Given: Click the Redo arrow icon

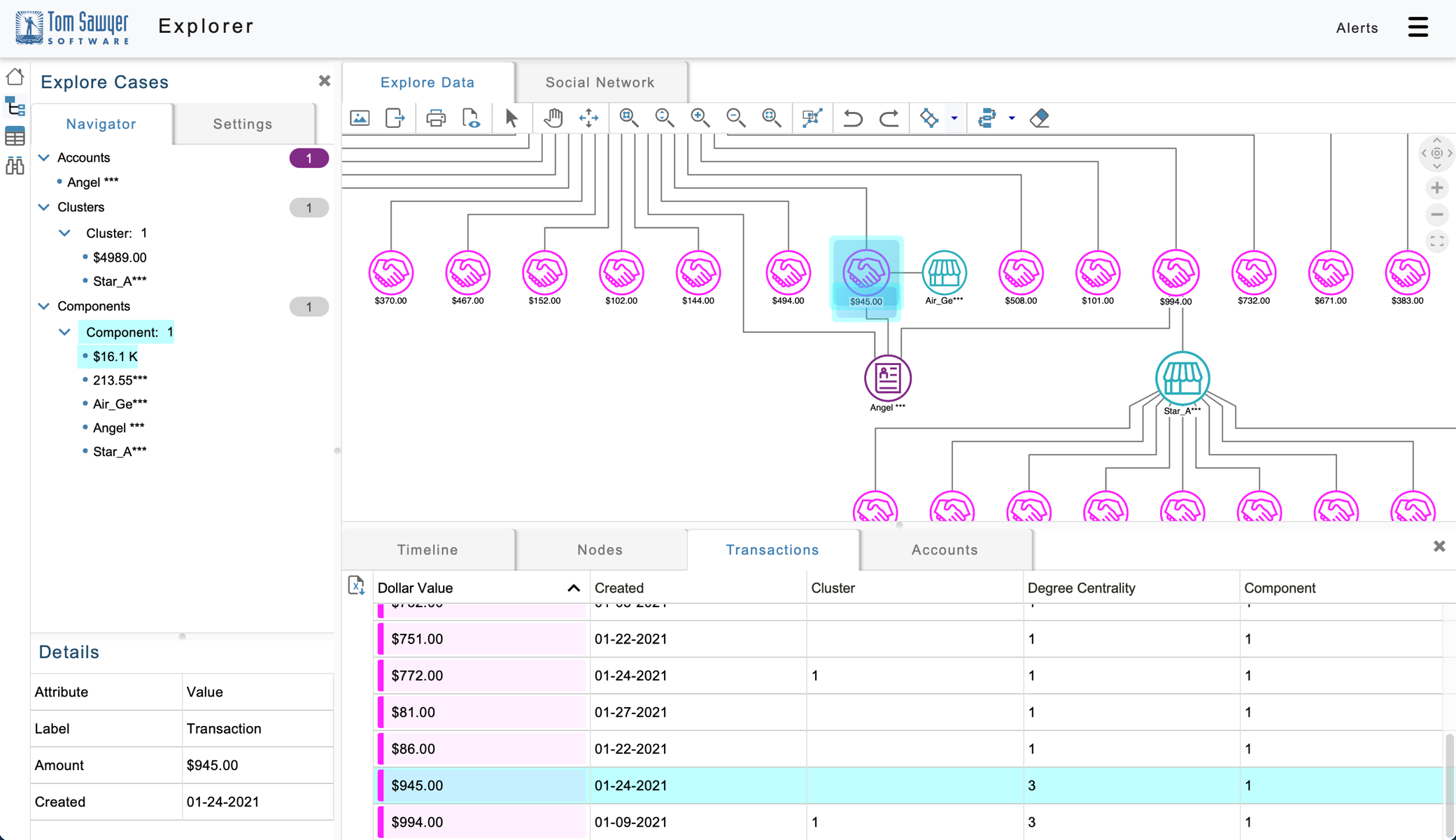Looking at the screenshot, I should click(x=889, y=118).
